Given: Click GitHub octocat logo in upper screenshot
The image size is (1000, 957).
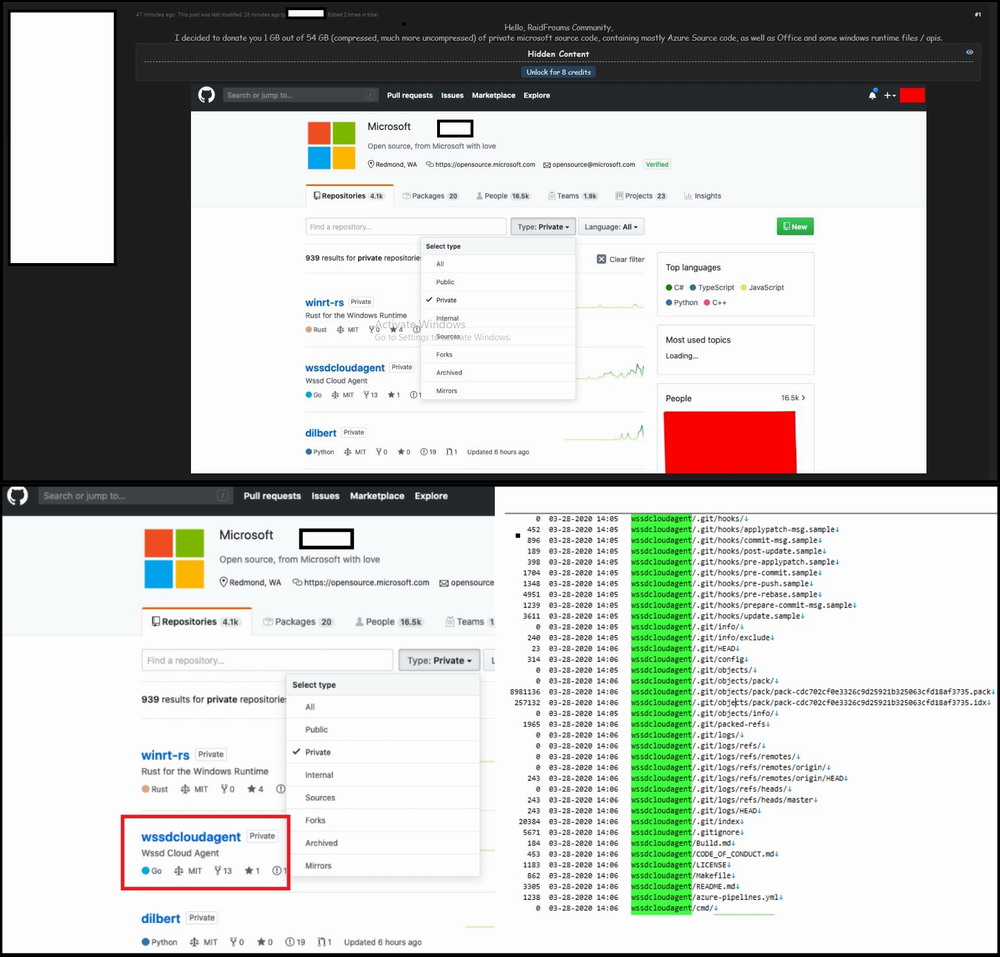Looking at the screenshot, I should (x=206, y=95).
